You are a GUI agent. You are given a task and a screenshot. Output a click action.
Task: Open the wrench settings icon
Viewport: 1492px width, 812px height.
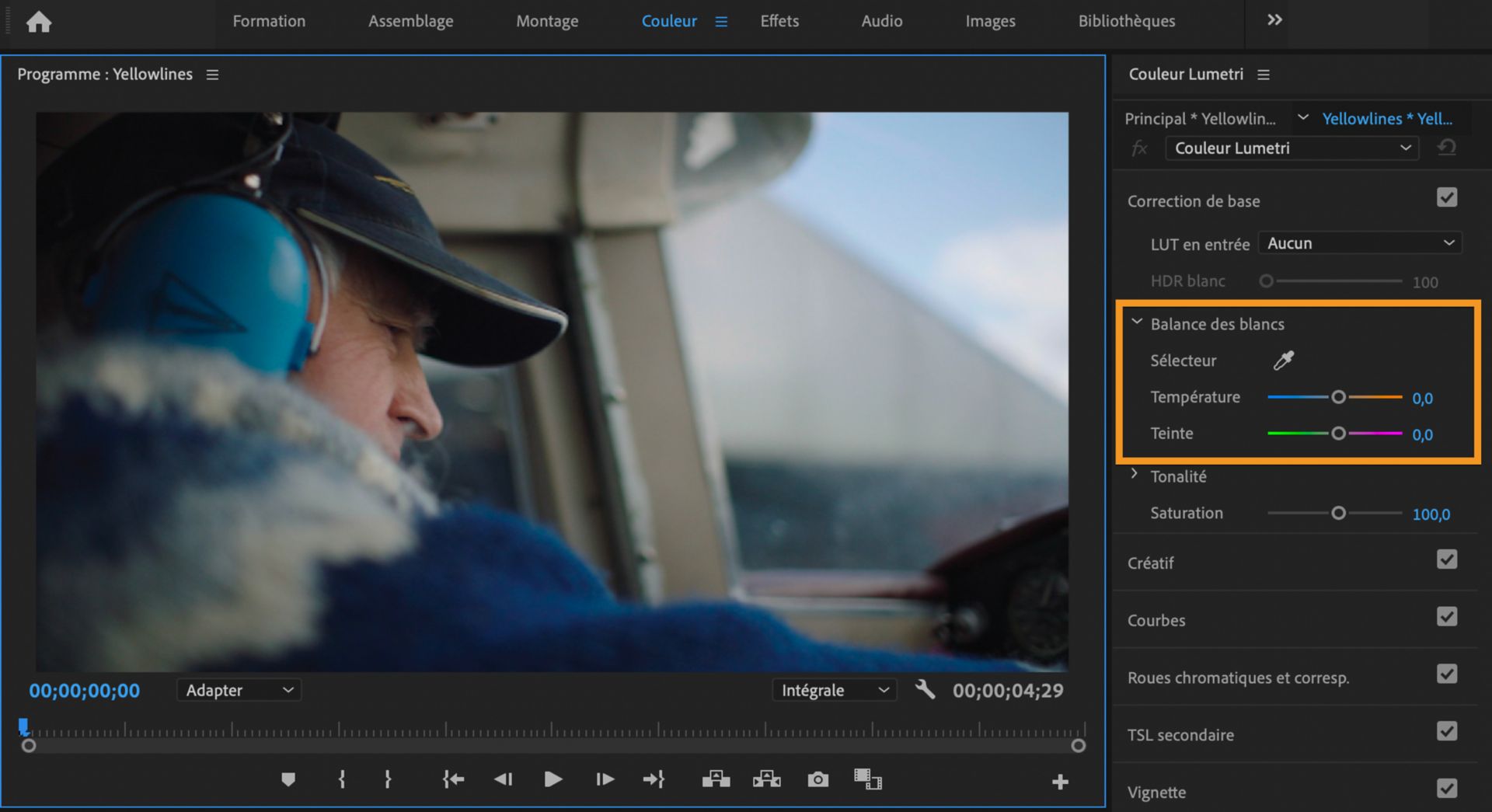pyautogui.click(x=925, y=690)
